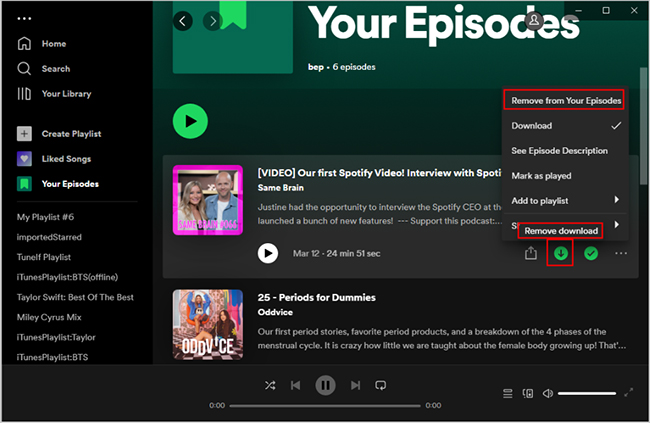The image size is (650, 423).
Task: Play the Same Brain episode
Action: [268, 253]
